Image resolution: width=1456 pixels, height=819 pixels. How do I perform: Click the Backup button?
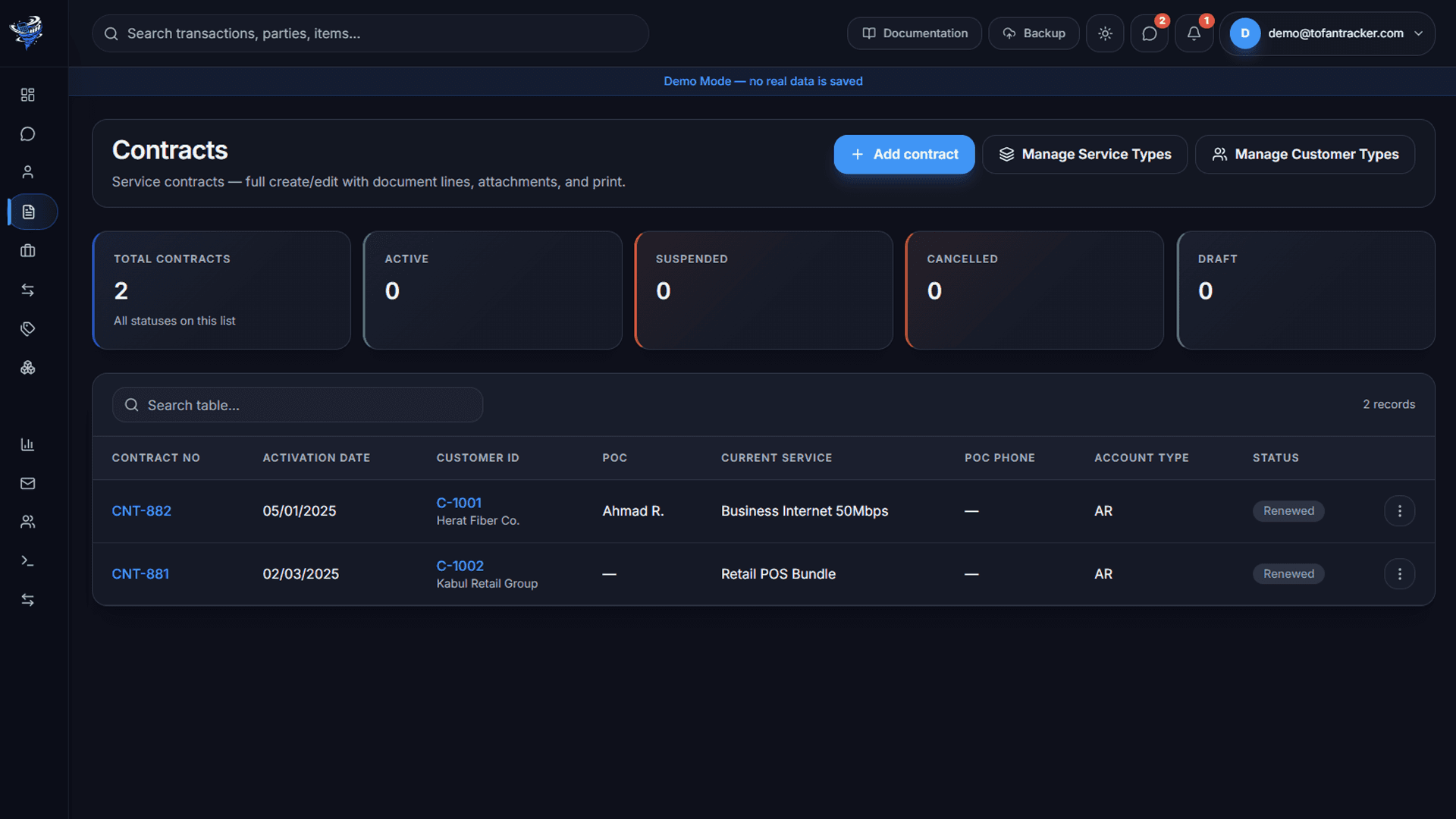click(1034, 33)
